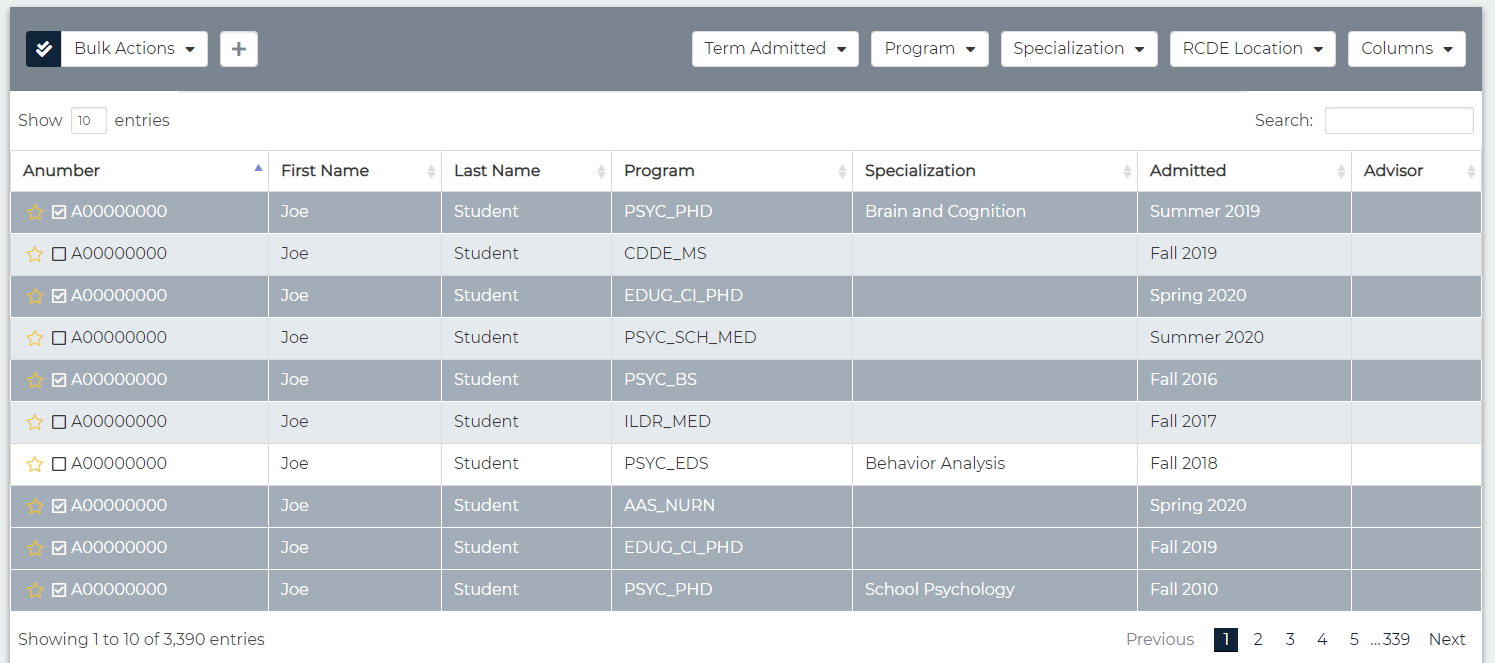Click the Next pagination link
The height and width of the screenshot is (663, 1495).
[1446, 640]
